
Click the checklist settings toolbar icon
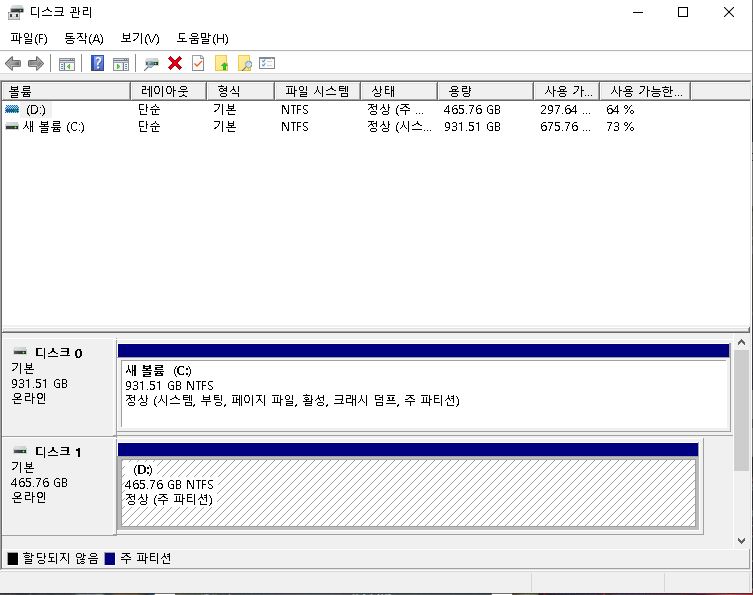tap(267, 63)
